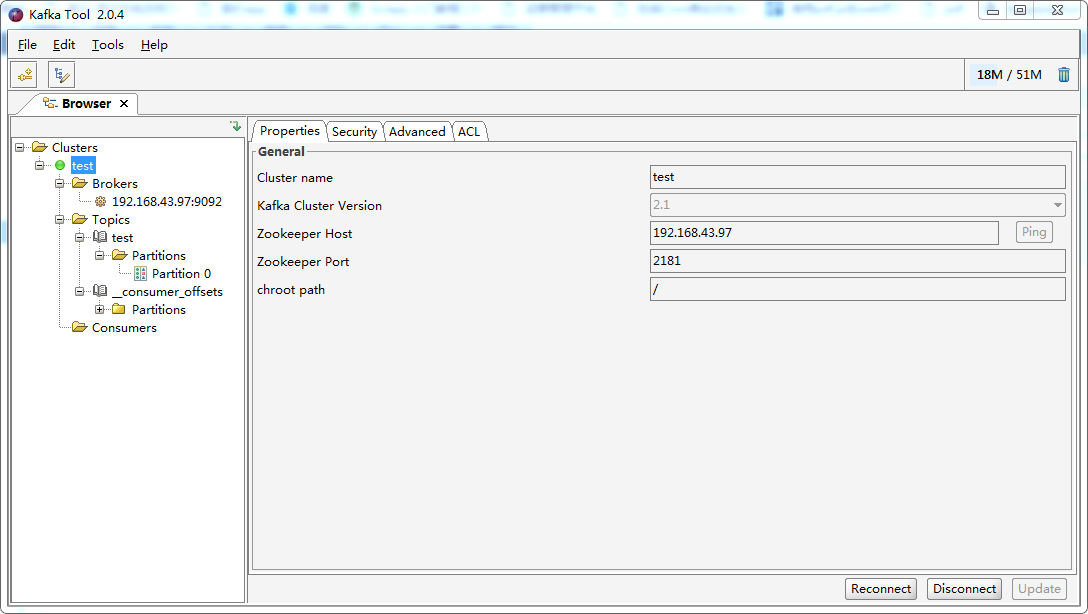Click the garbage collect trash icon
The height and width of the screenshot is (614, 1088).
tap(1064, 75)
